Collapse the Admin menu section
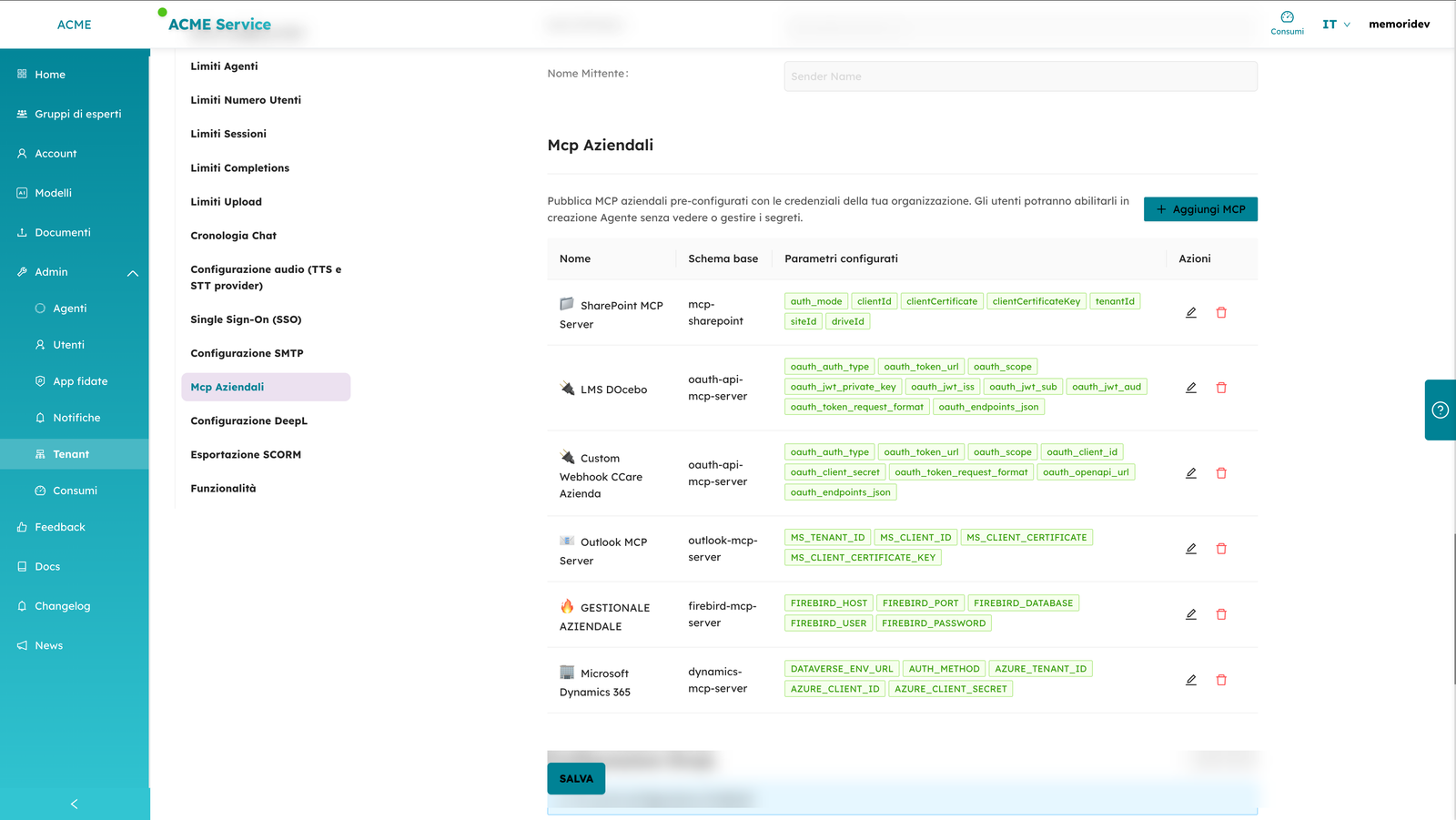Screen dimensions: 1456x820 click(133, 273)
